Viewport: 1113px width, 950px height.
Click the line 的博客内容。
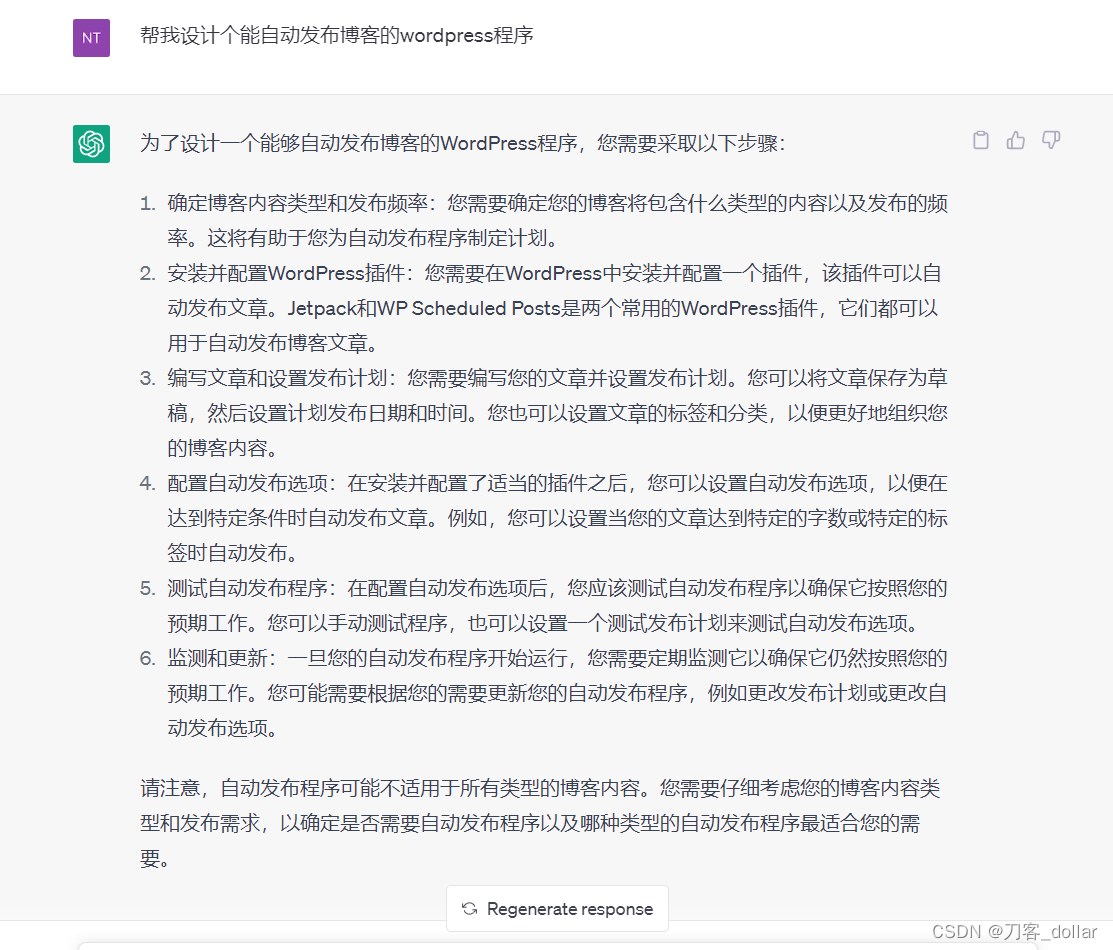(224, 448)
